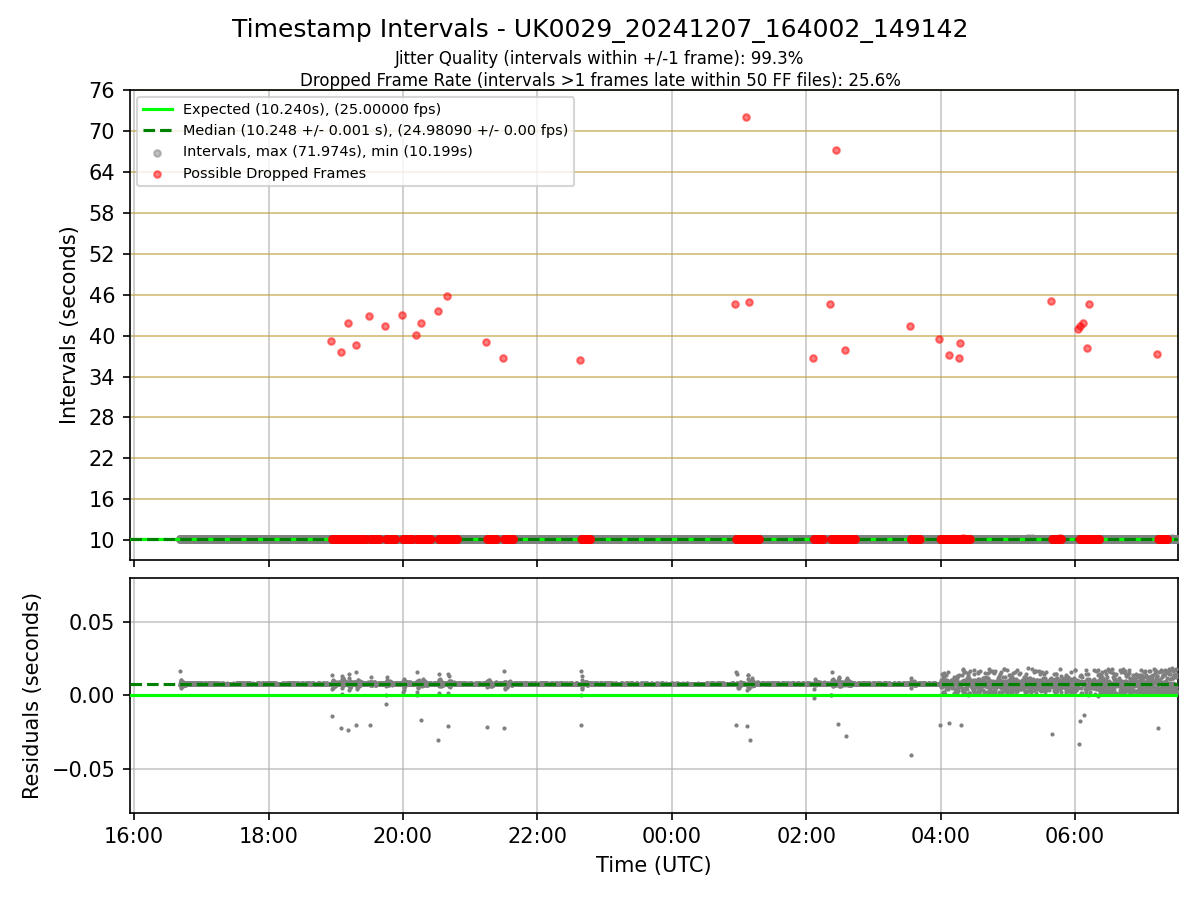Viewport: 1200px width, 900px height.
Task: Click the "Residuals (seconds)" y-axis label
Action: [x=32, y=696]
